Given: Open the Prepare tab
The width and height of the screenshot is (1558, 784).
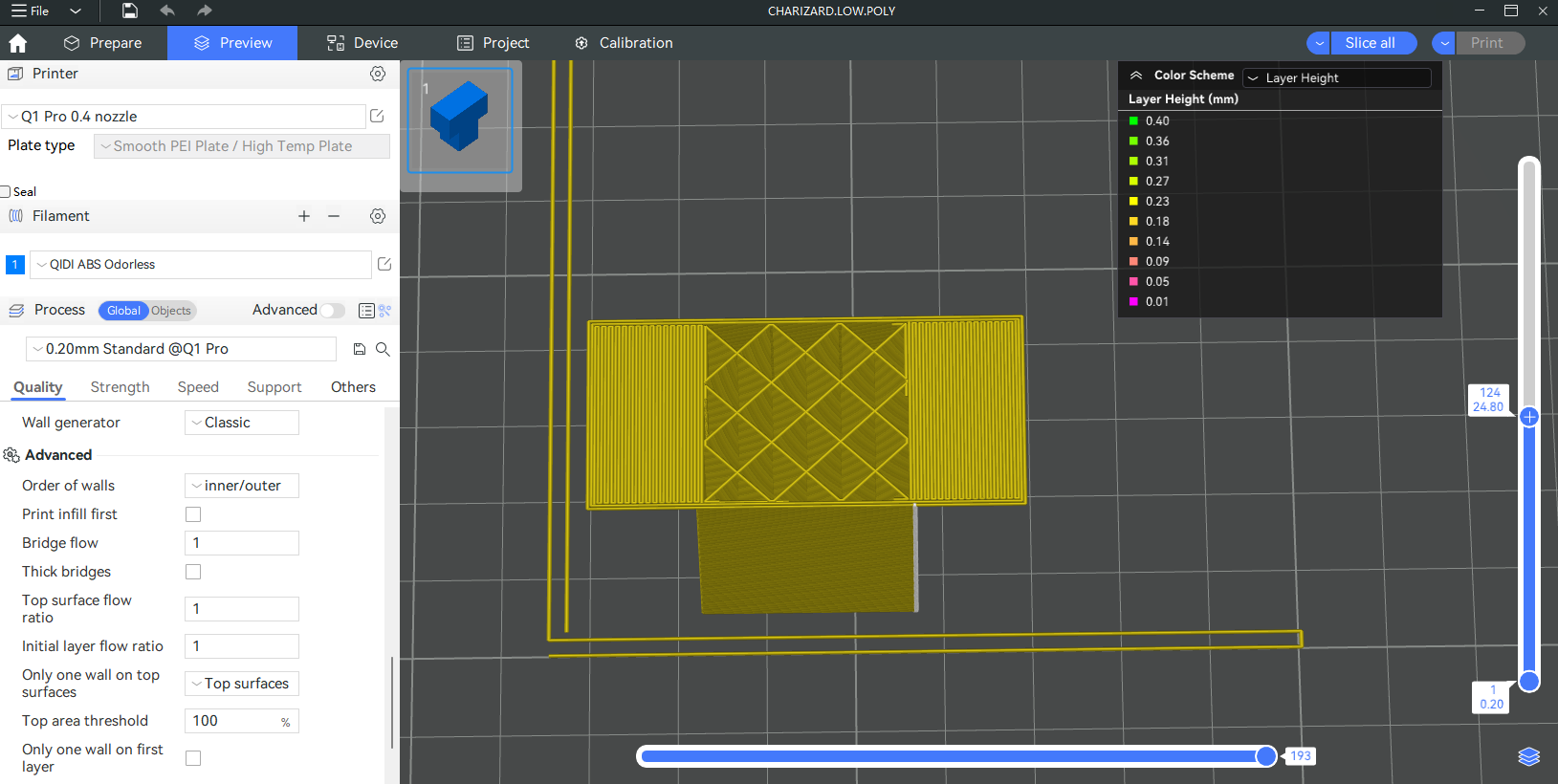Looking at the screenshot, I should click(x=102, y=43).
